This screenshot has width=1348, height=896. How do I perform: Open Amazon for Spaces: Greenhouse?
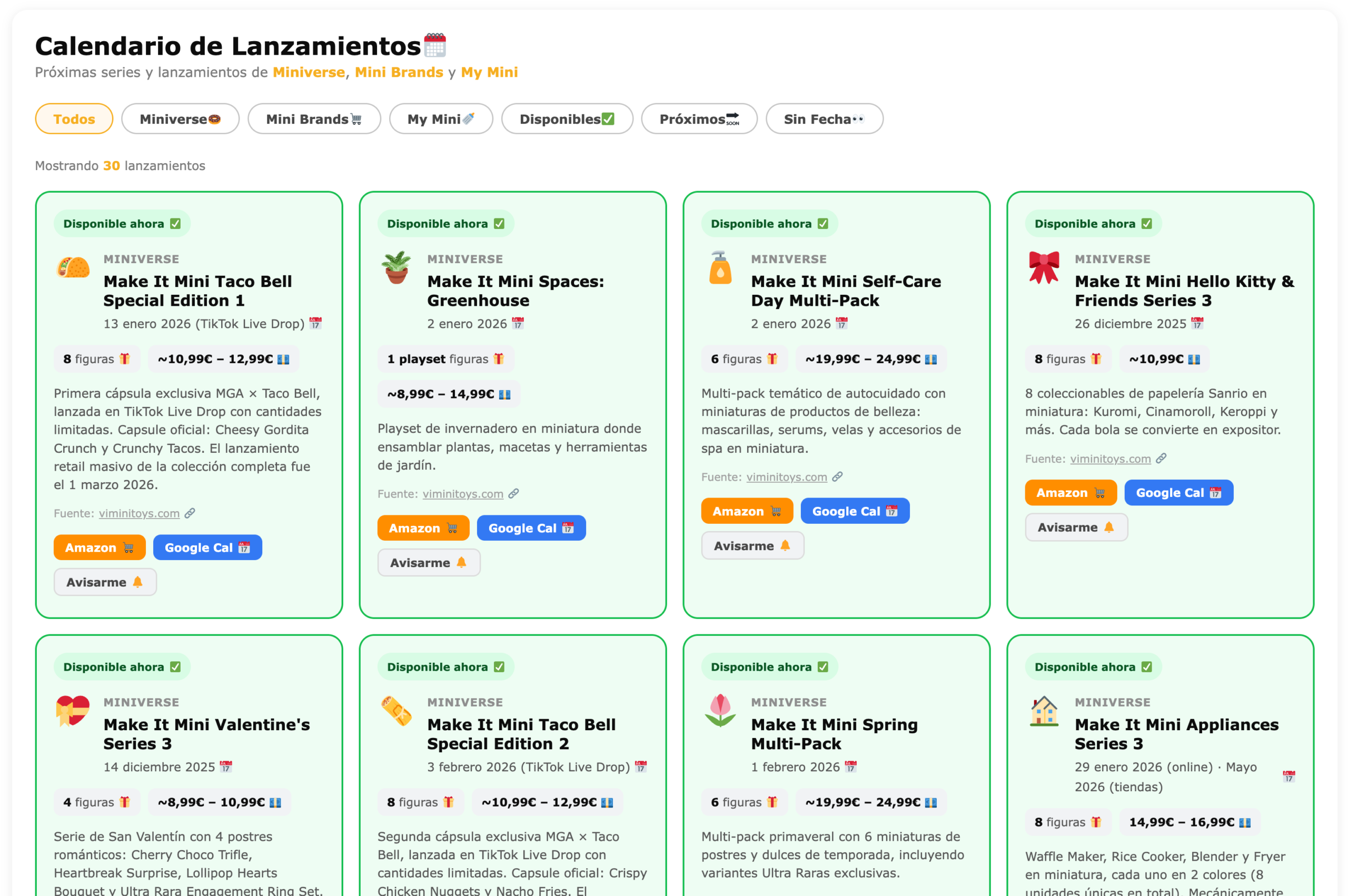pyautogui.click(x=423, y=528)
